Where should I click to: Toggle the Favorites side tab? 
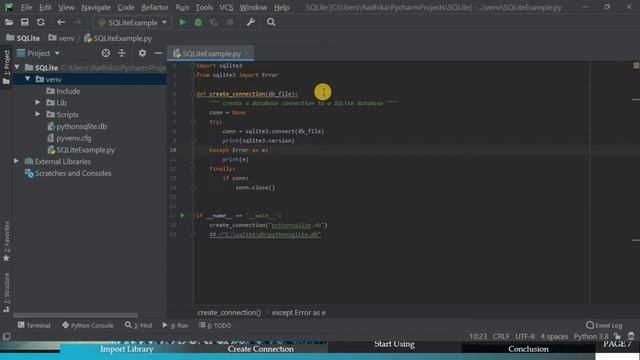tap(6, 241)
